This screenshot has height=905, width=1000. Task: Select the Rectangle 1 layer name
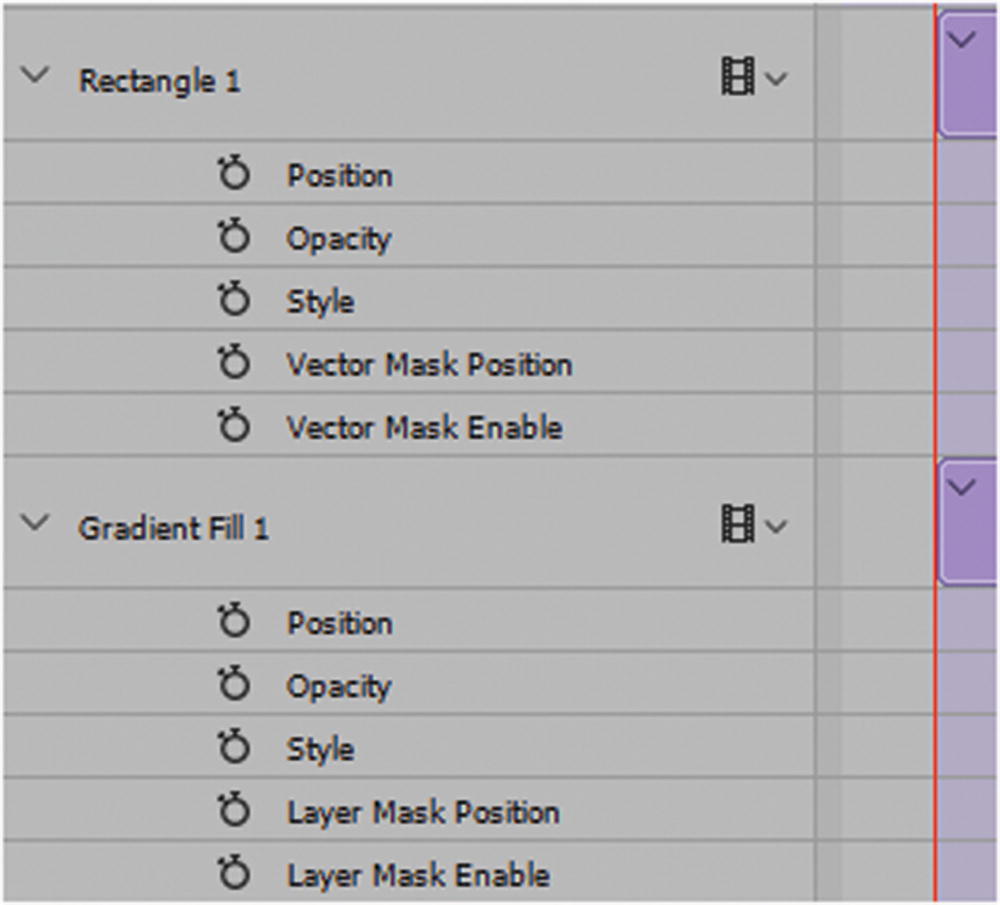point(160,81)
